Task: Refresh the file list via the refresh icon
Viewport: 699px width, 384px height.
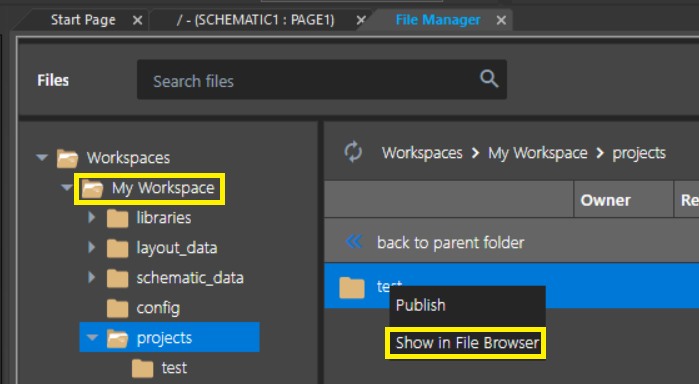Action: (353, 152)
